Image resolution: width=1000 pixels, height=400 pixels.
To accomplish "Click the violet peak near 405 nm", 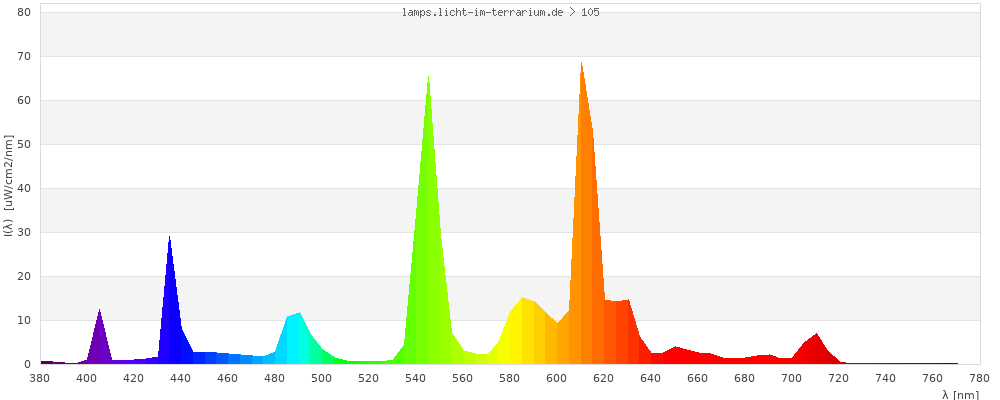I will tap(99, 340).
